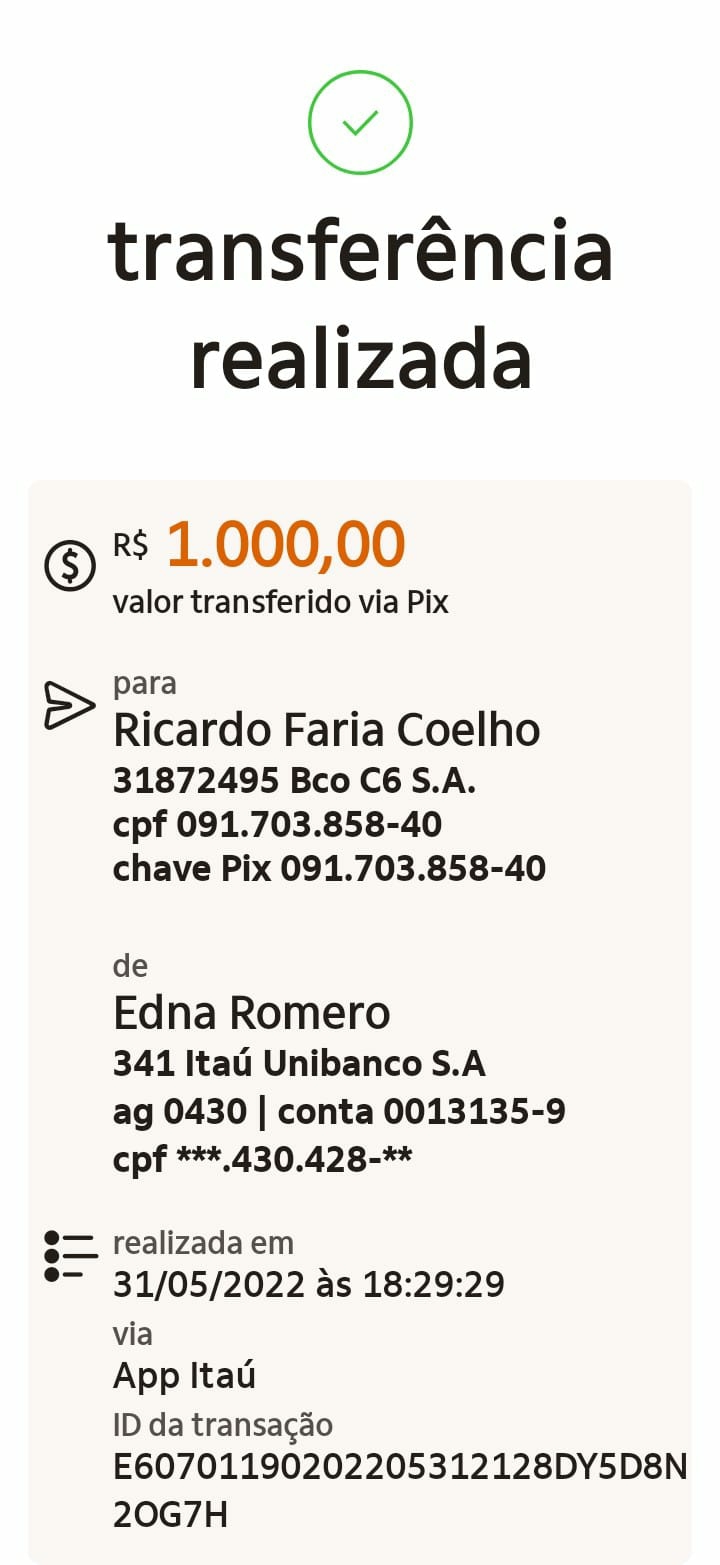Click the paper plane icon beside "para"
Image resolution: width=720 pixels, height=1565 pixels.
69,705
